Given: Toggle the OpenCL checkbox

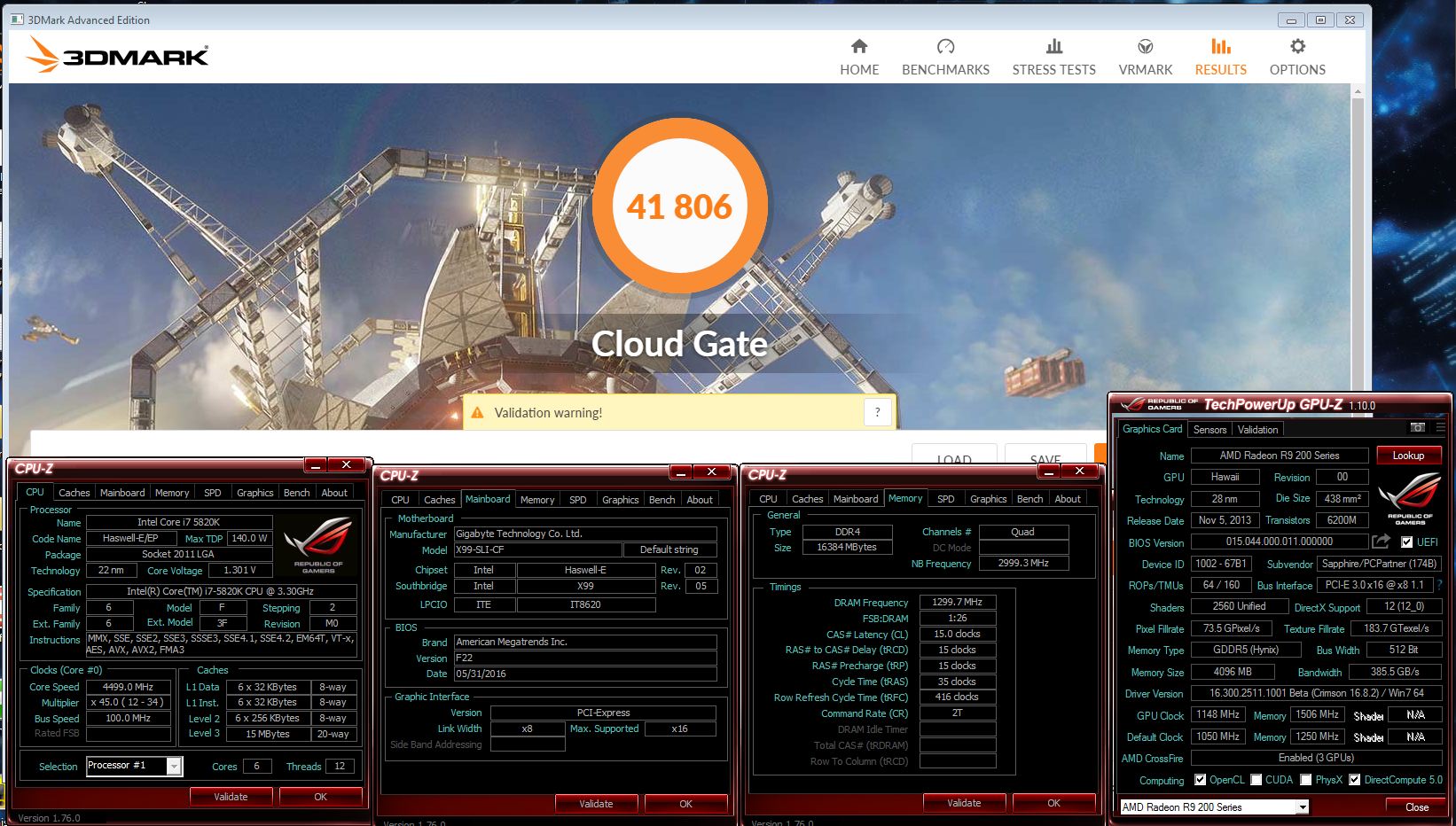Looking at the screenshot, I should click(1200, 780).
